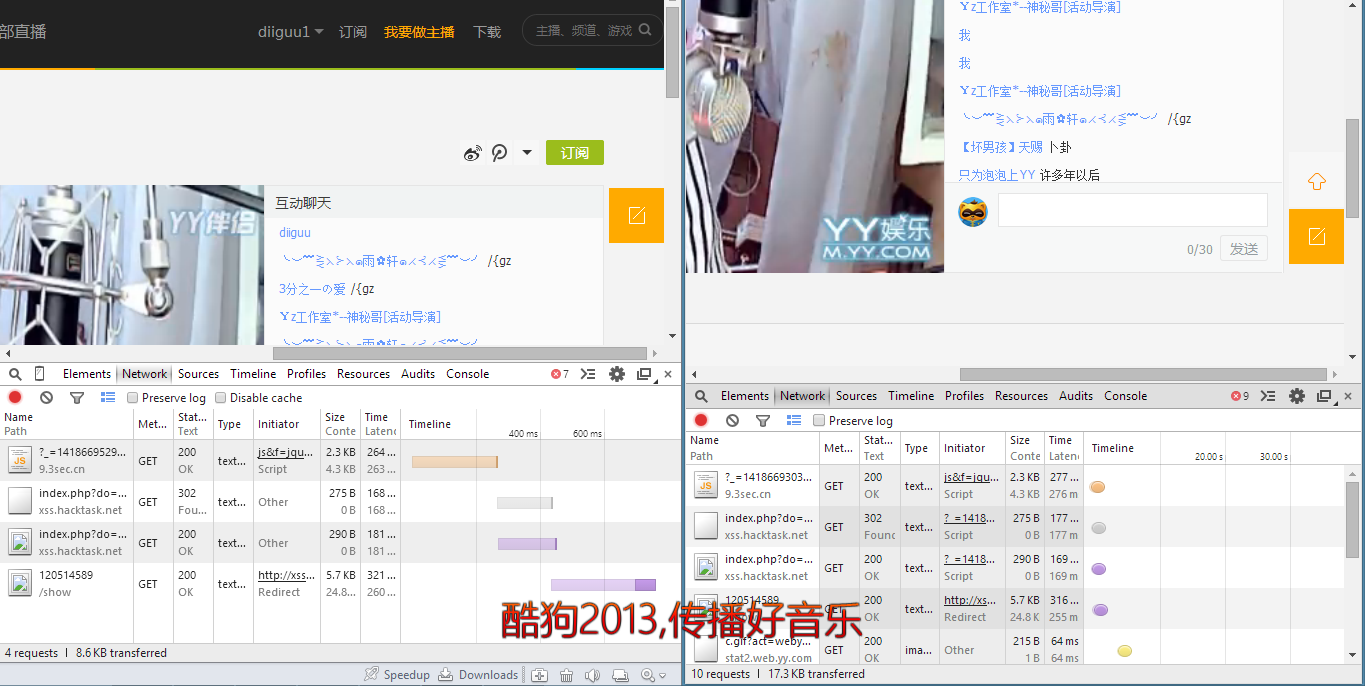The image size is (1365, 686).
Task: Open the filter funnel in left Network panel
Action: pyautogui.click(x=77, y=397)
